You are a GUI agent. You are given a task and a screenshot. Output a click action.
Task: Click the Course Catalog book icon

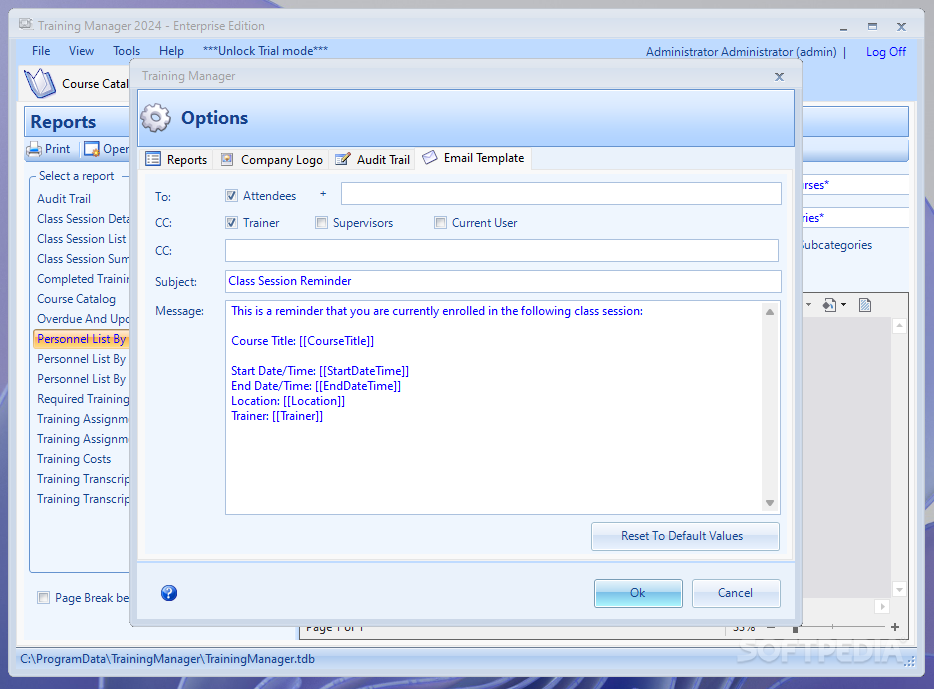pyautogui.click(x=40, y=83)
